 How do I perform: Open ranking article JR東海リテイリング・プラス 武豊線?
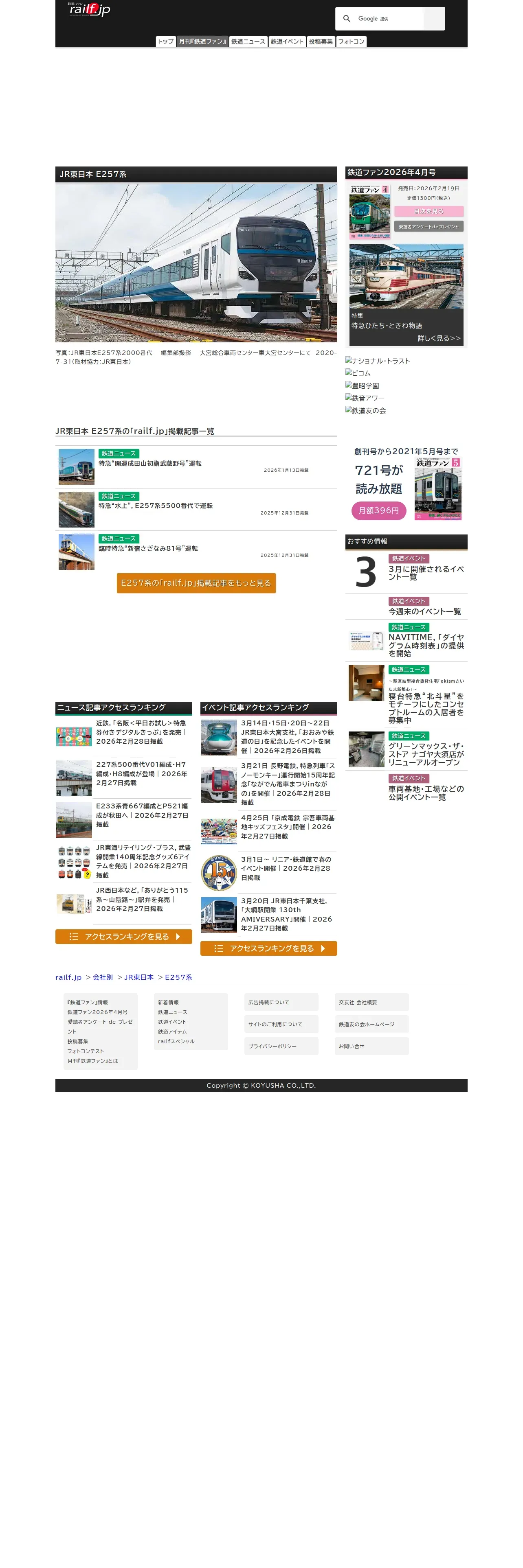pyautogui.click(x=143, y=861)
